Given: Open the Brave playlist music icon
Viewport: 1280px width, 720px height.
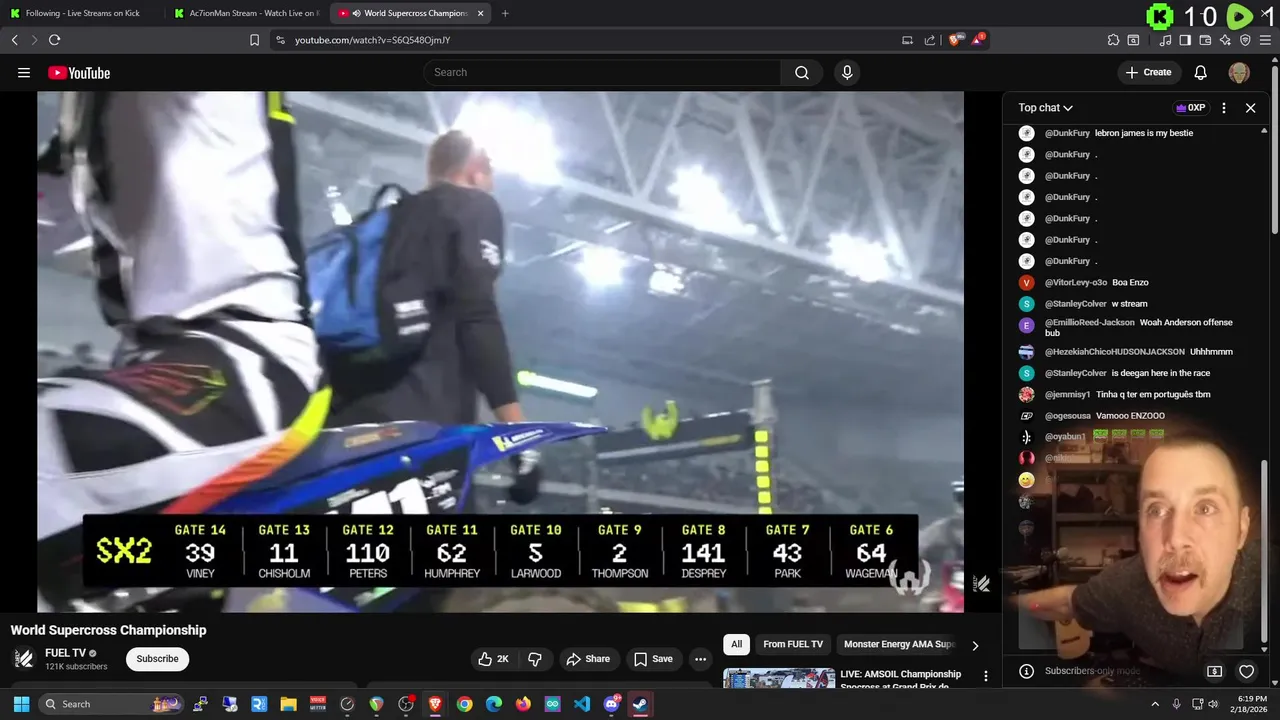Looking at the screenshot, I should point(1166,40).
